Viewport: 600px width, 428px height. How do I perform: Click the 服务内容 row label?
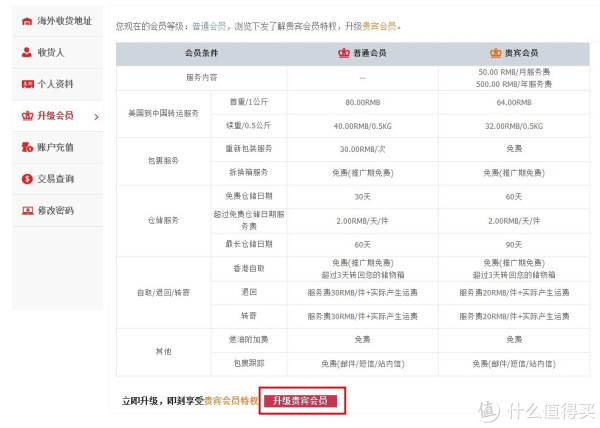(201, 78)
